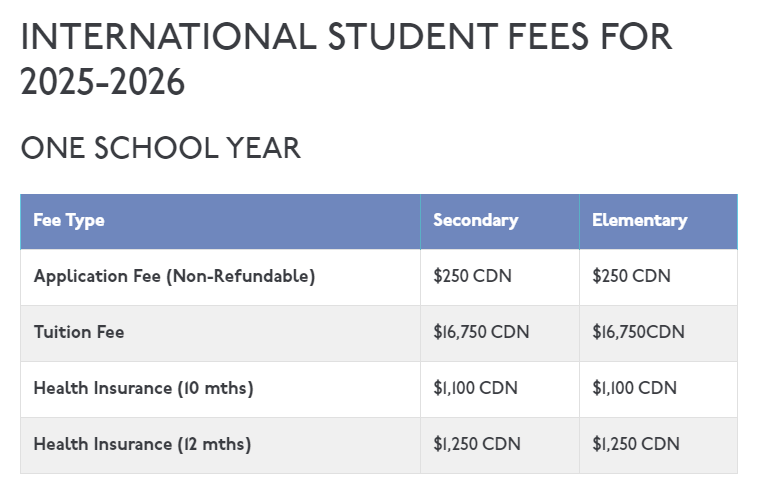Click Elementary application fee $250 CDN

[x=631, y=277]
